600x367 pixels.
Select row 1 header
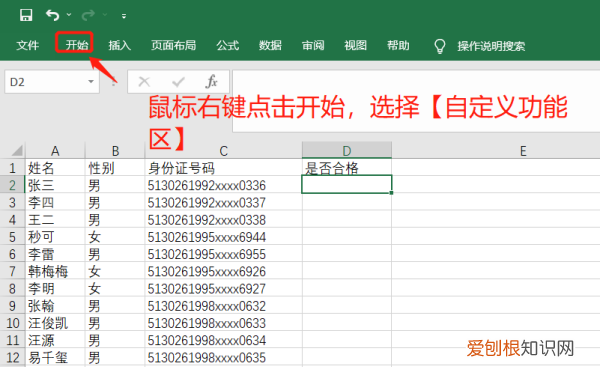point(12,168)
